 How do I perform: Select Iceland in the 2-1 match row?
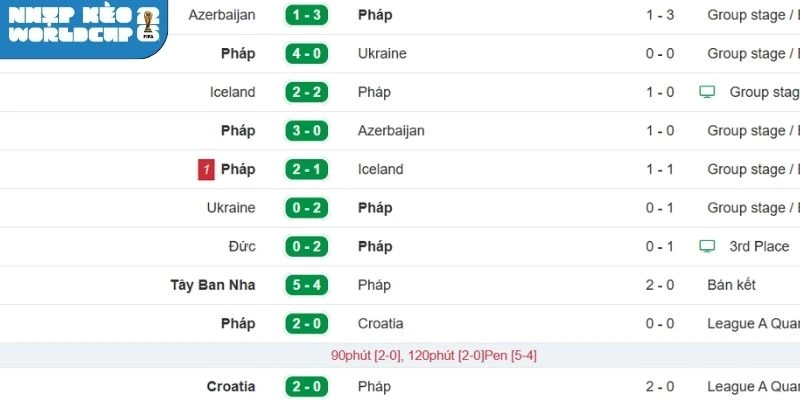[380, 170]
